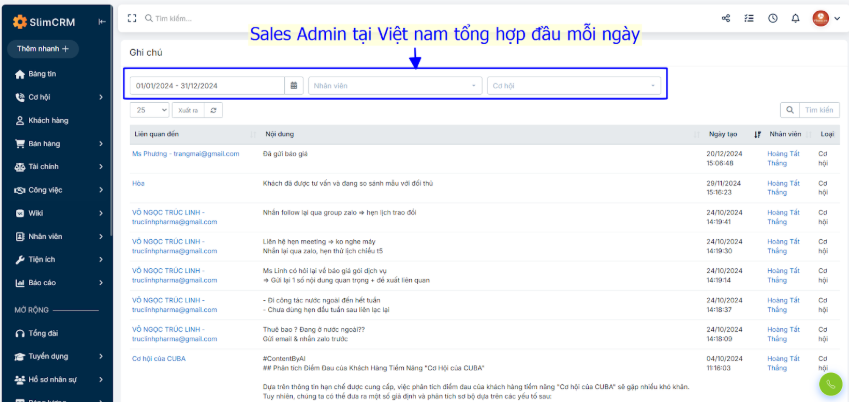Open the notifications bell
The image size is (849, 402).
point(795,18)
